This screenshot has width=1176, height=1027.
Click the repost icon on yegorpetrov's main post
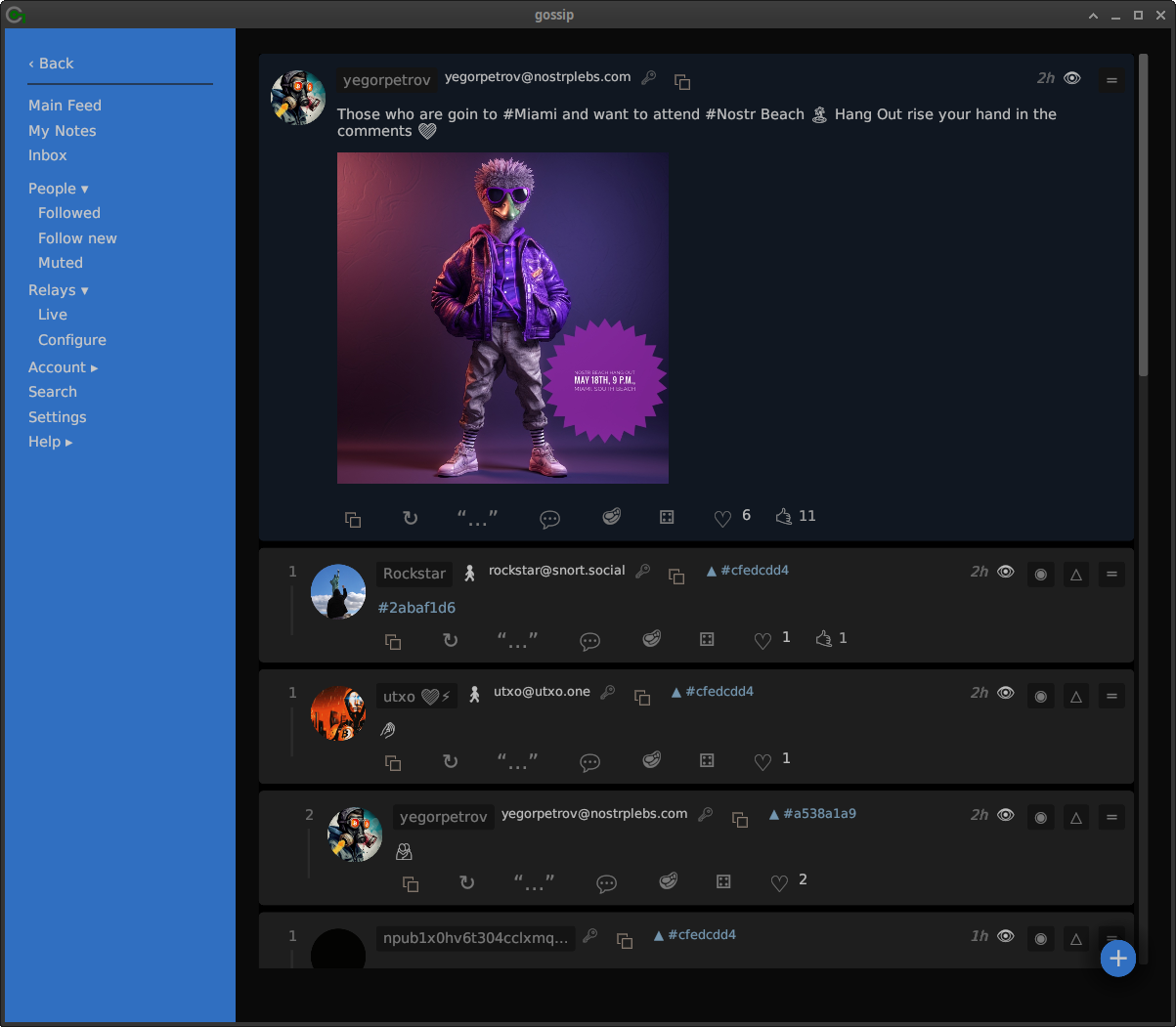click(411, 519)
